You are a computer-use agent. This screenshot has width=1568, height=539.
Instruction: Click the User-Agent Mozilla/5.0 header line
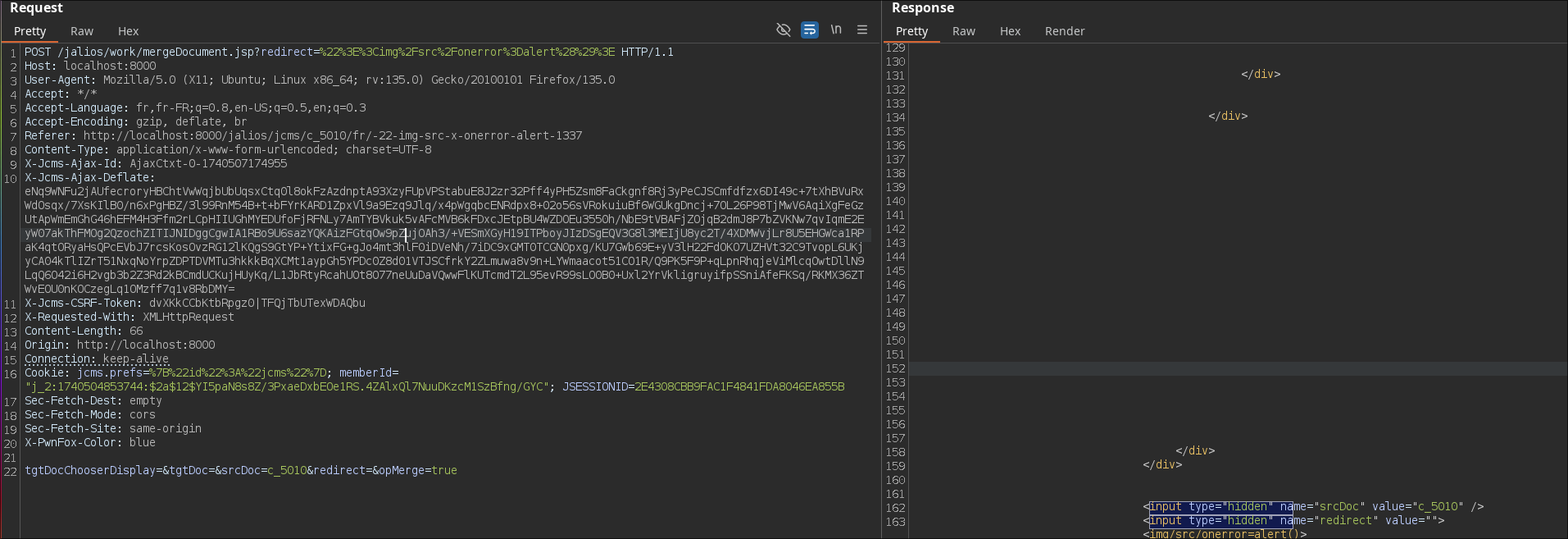point(320,80)
